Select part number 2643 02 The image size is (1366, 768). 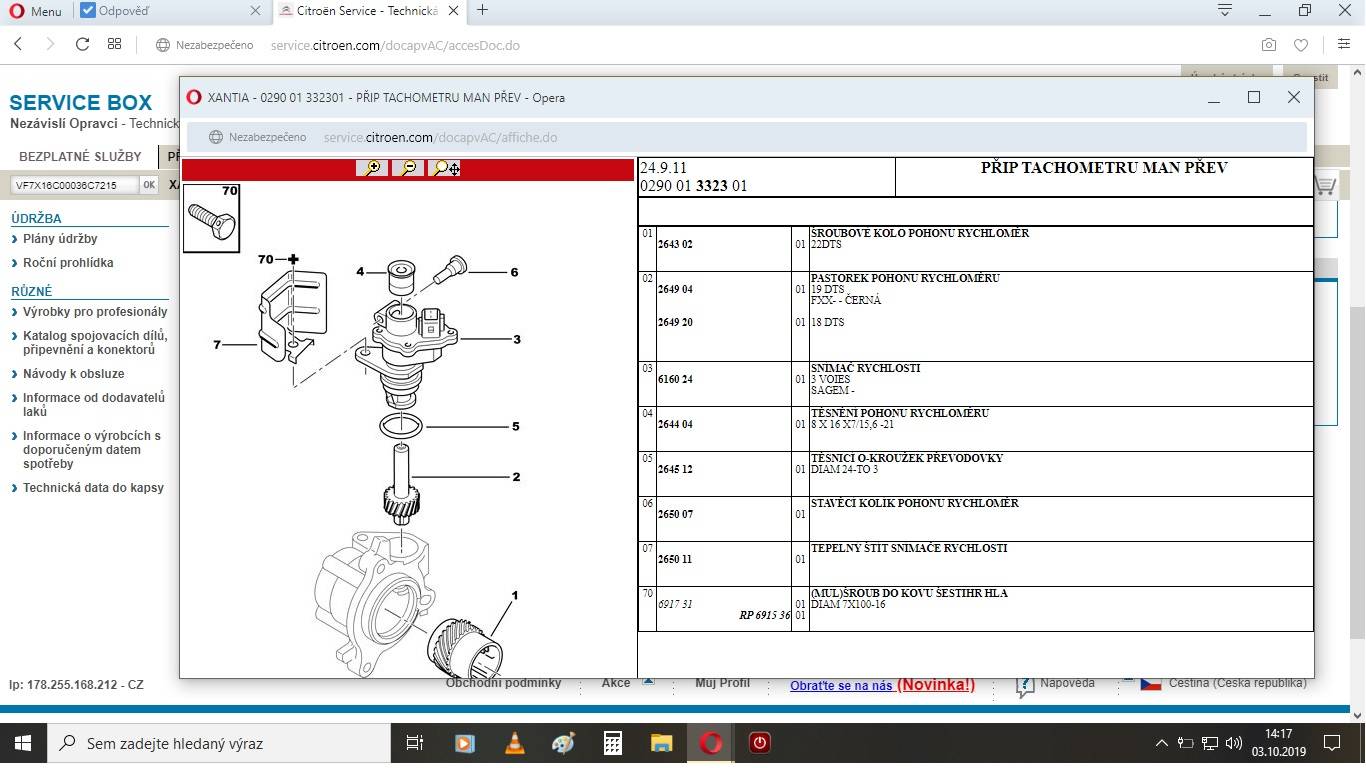pos(675,244)
